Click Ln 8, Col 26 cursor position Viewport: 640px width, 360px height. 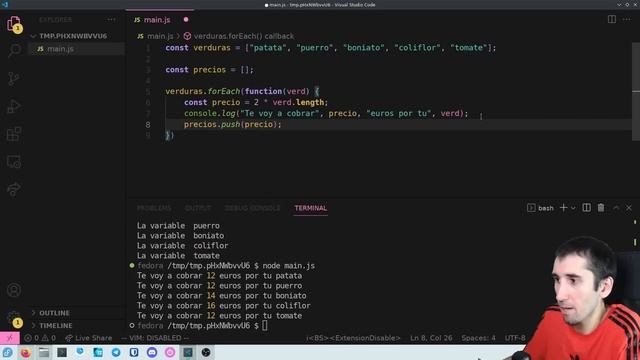431,338
